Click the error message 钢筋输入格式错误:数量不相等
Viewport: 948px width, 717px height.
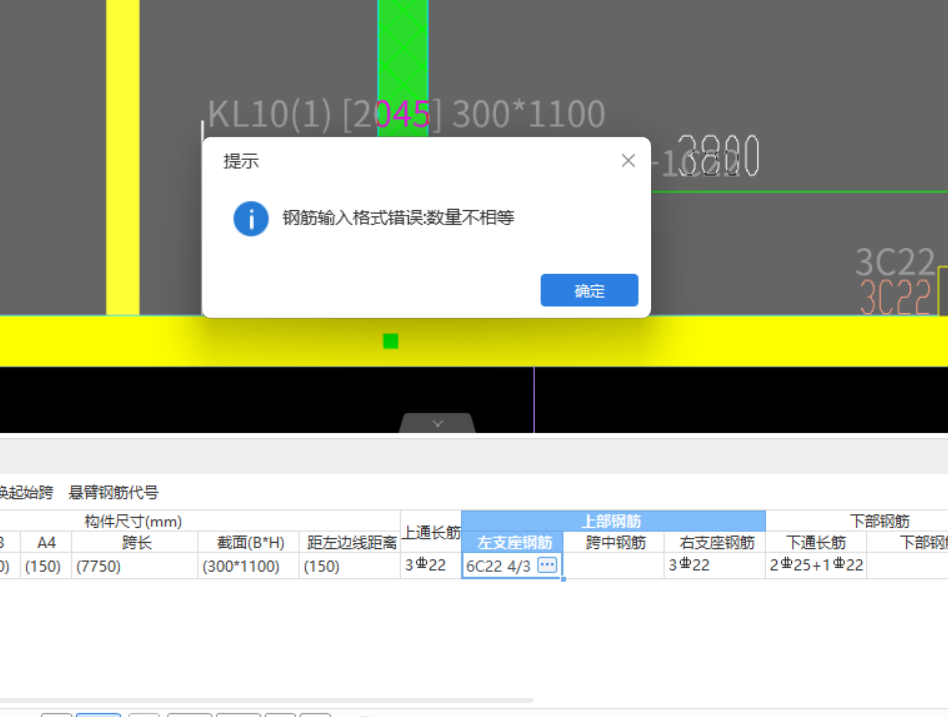pyautogui.click(x=398, y=218)
